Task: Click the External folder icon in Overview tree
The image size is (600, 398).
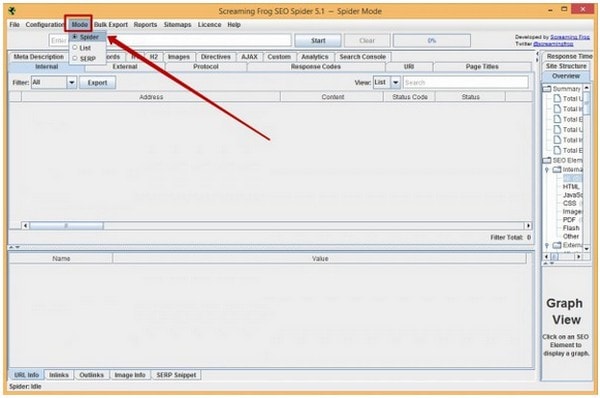Action: pos(557,245)
